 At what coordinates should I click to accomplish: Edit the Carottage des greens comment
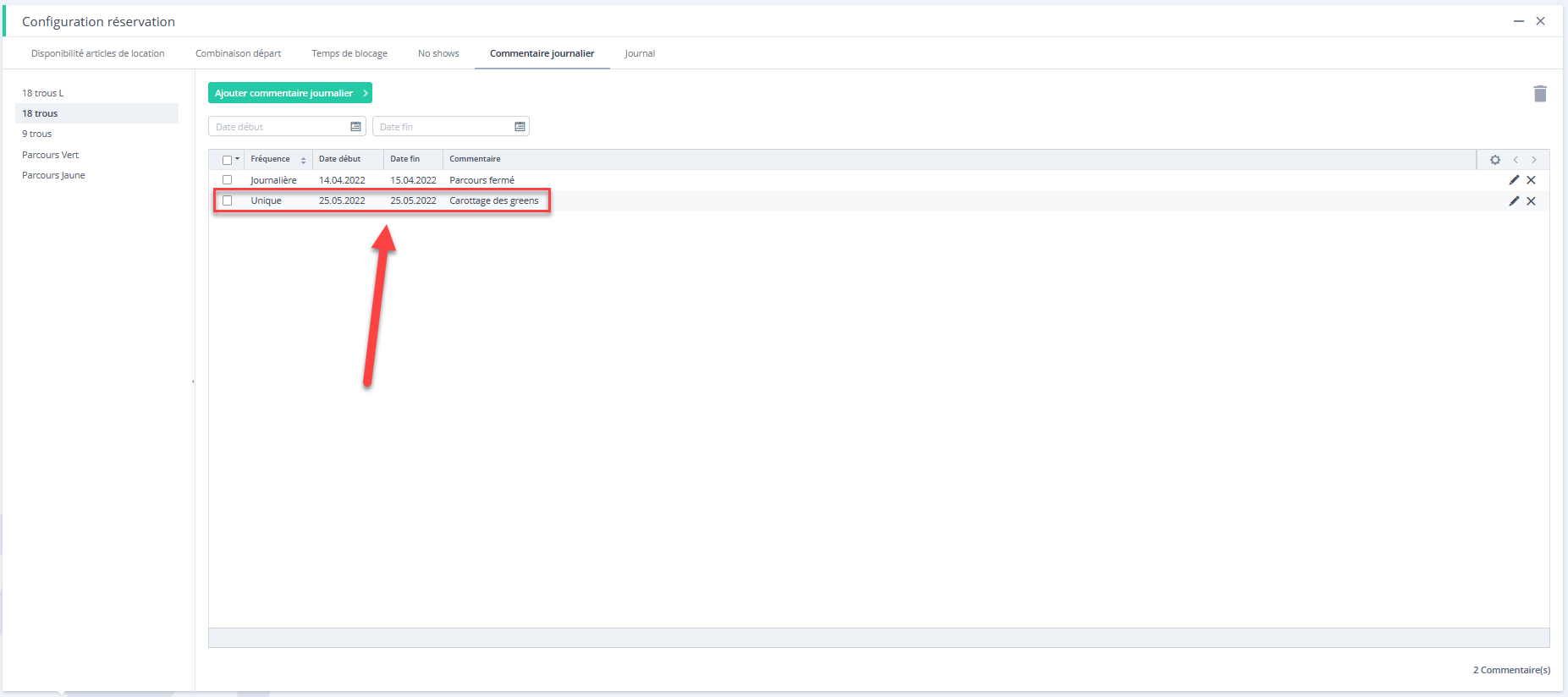click(1514, 201)
